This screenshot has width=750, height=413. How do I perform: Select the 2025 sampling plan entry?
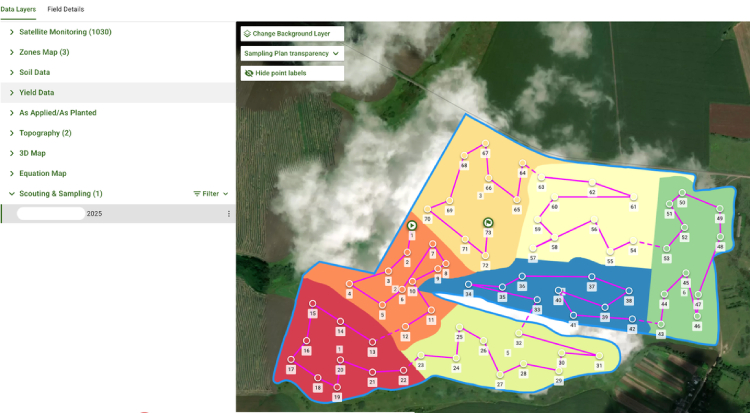click(94, 214)
